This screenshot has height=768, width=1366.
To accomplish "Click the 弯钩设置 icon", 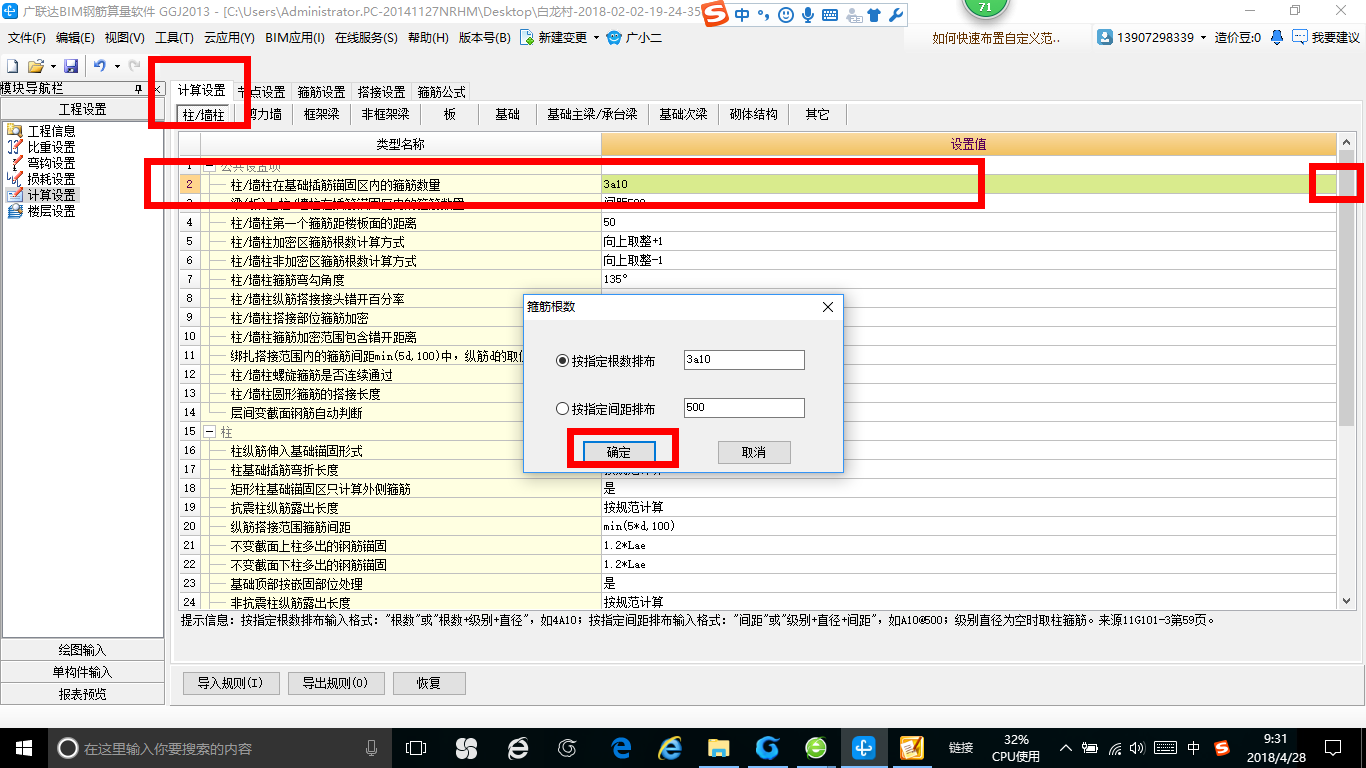I will tap(14, 163).
